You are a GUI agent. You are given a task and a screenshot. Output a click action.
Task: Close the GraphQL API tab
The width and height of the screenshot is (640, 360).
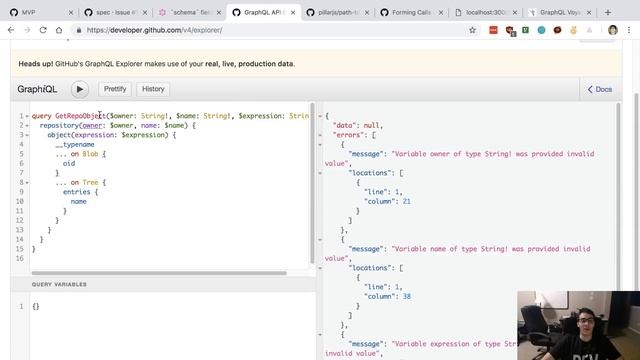click(x=293, y=13)
